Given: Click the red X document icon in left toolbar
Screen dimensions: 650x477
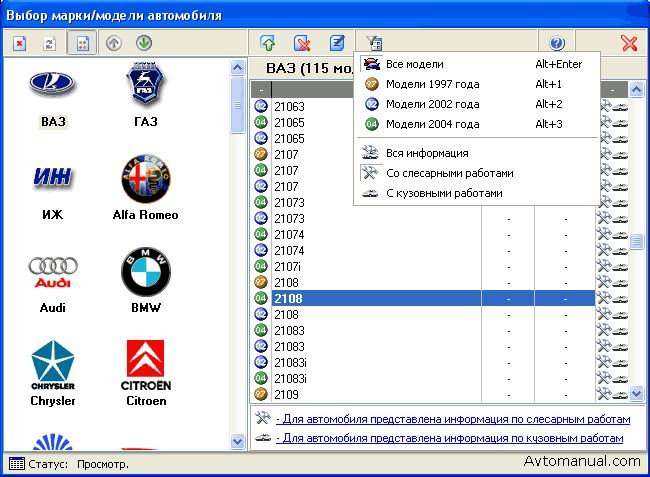Looking at the screenshot, I should pyautogui.click(x=19, y=43).
